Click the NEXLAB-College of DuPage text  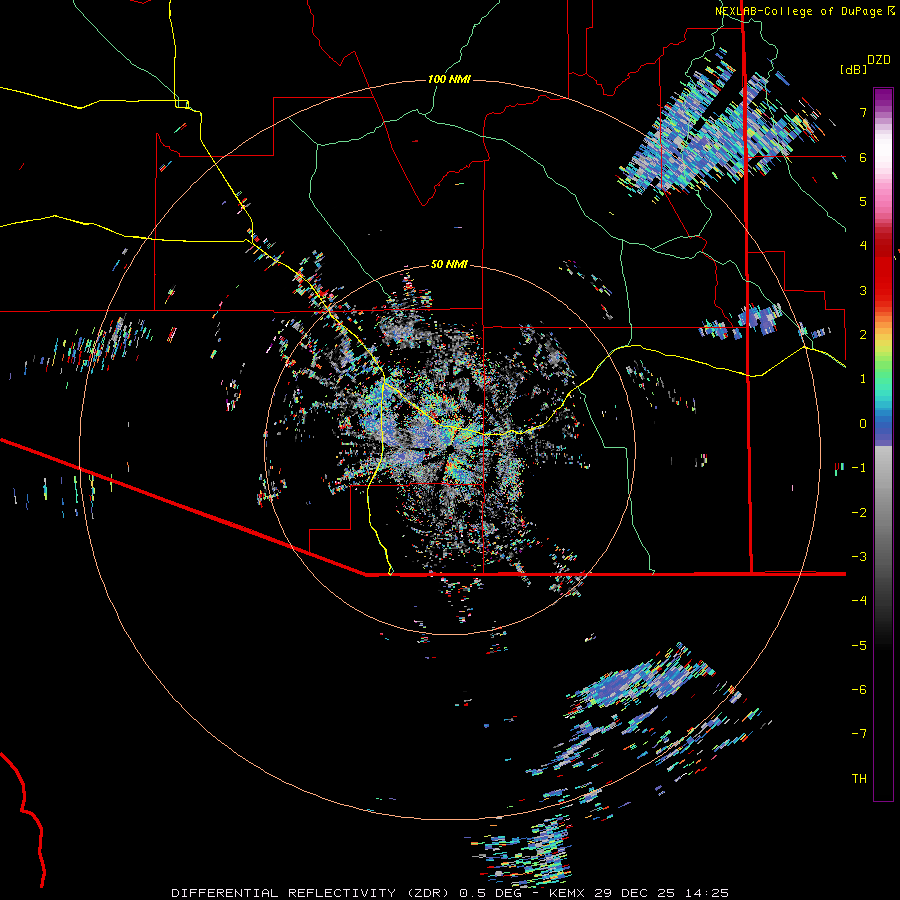[798, 11]
